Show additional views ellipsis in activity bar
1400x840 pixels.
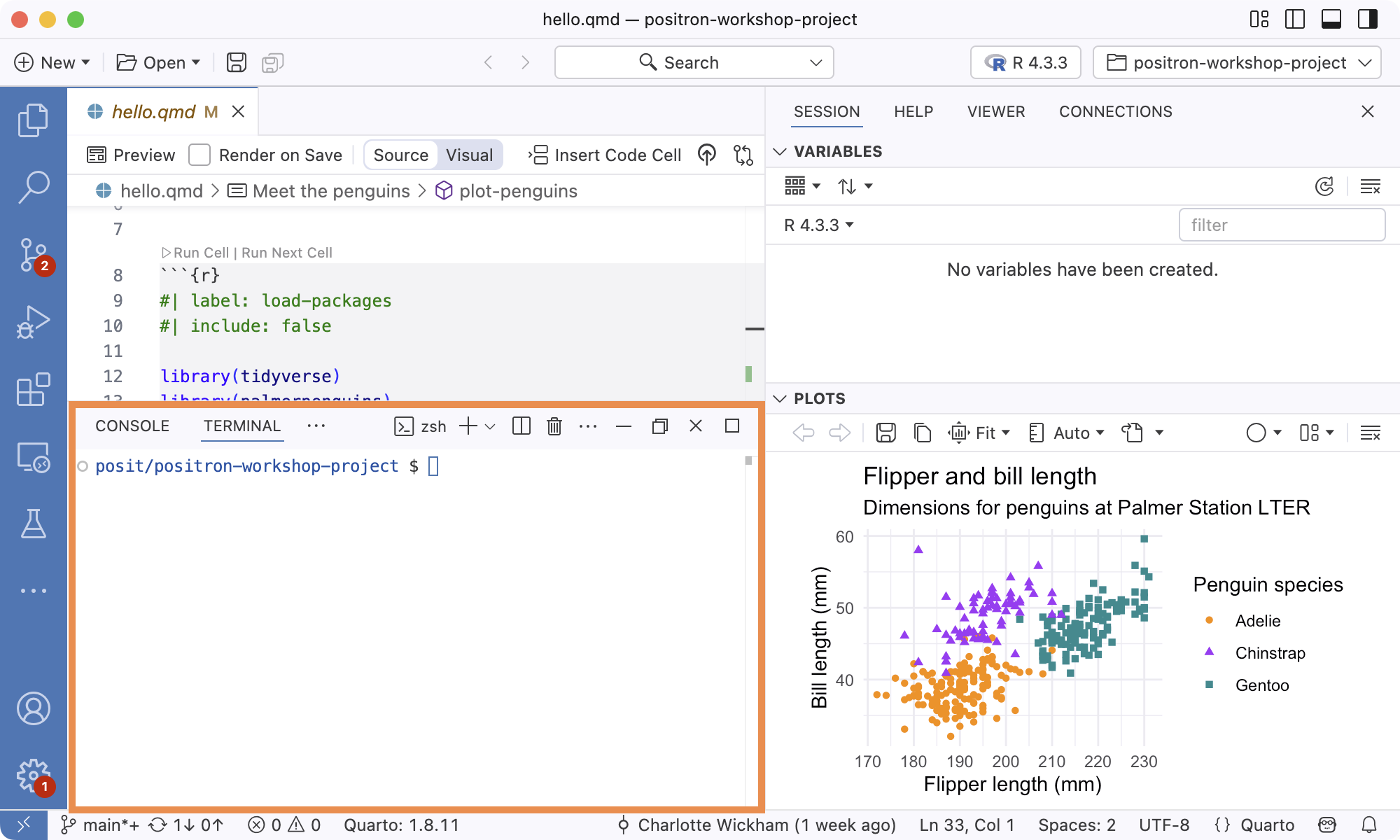click(x=33, y=591)
